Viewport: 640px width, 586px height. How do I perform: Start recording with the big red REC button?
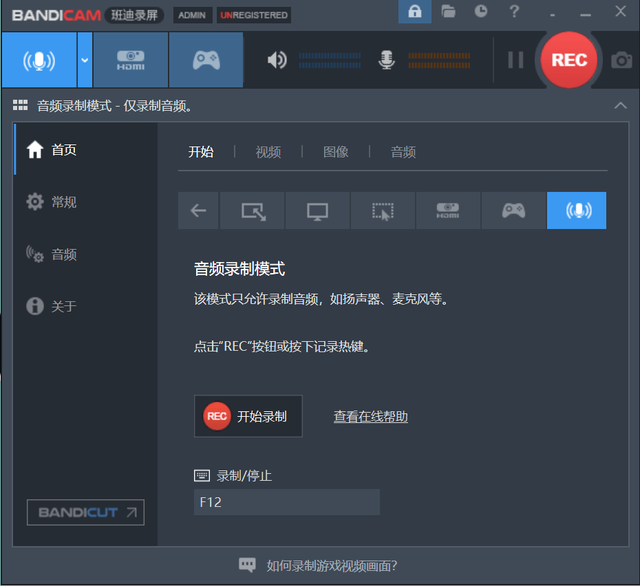(569, 60)
